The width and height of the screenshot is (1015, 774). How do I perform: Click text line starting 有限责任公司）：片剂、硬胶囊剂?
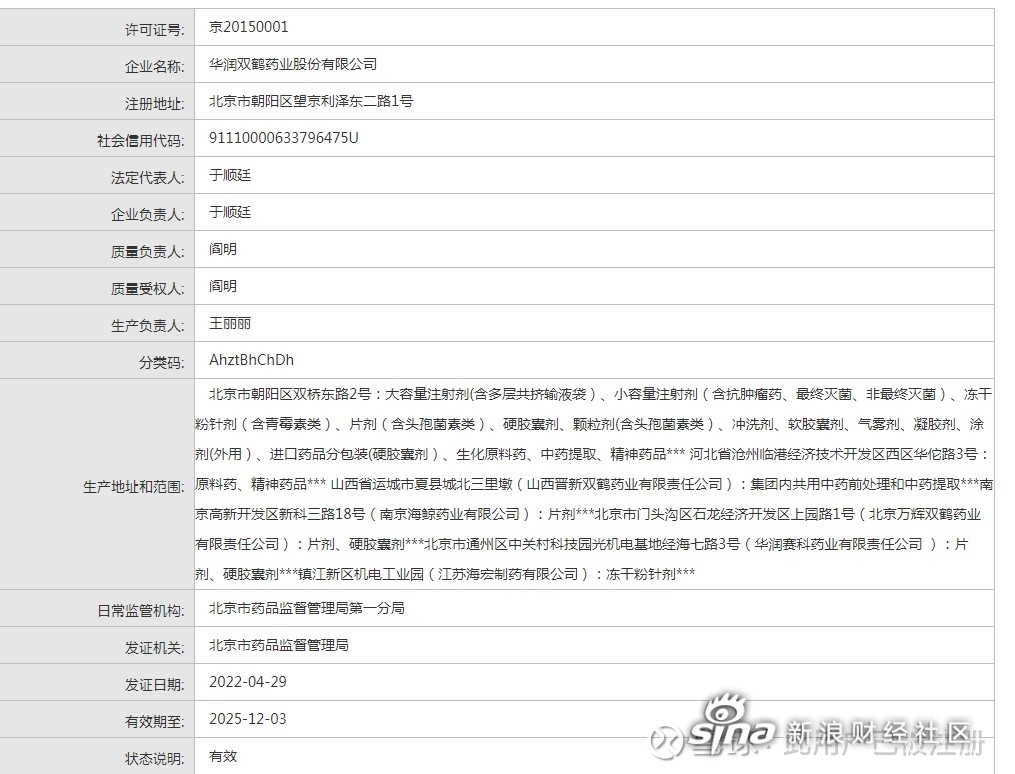(x=581, y=544)
